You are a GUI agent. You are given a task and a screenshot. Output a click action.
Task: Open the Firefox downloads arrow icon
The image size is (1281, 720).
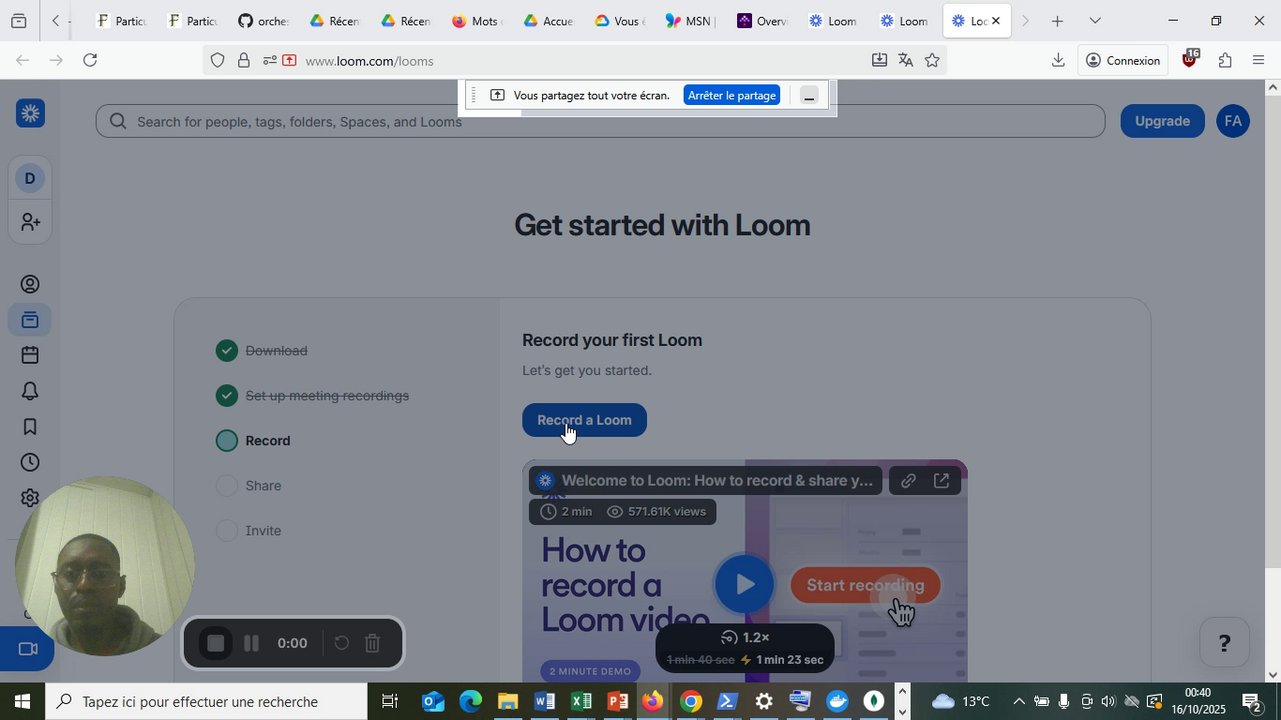(x=1058, y=61)
